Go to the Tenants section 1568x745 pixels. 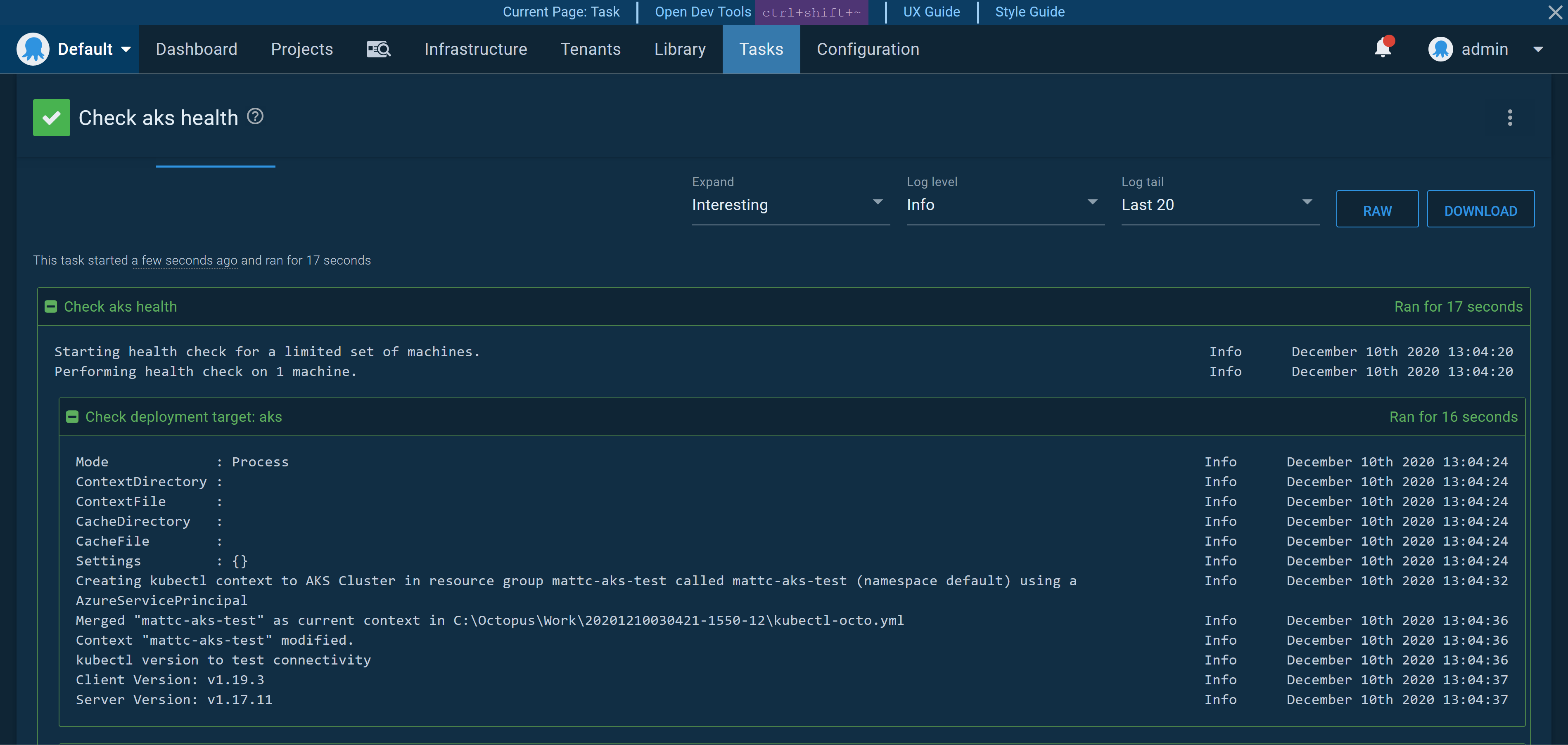click(591, 49)
